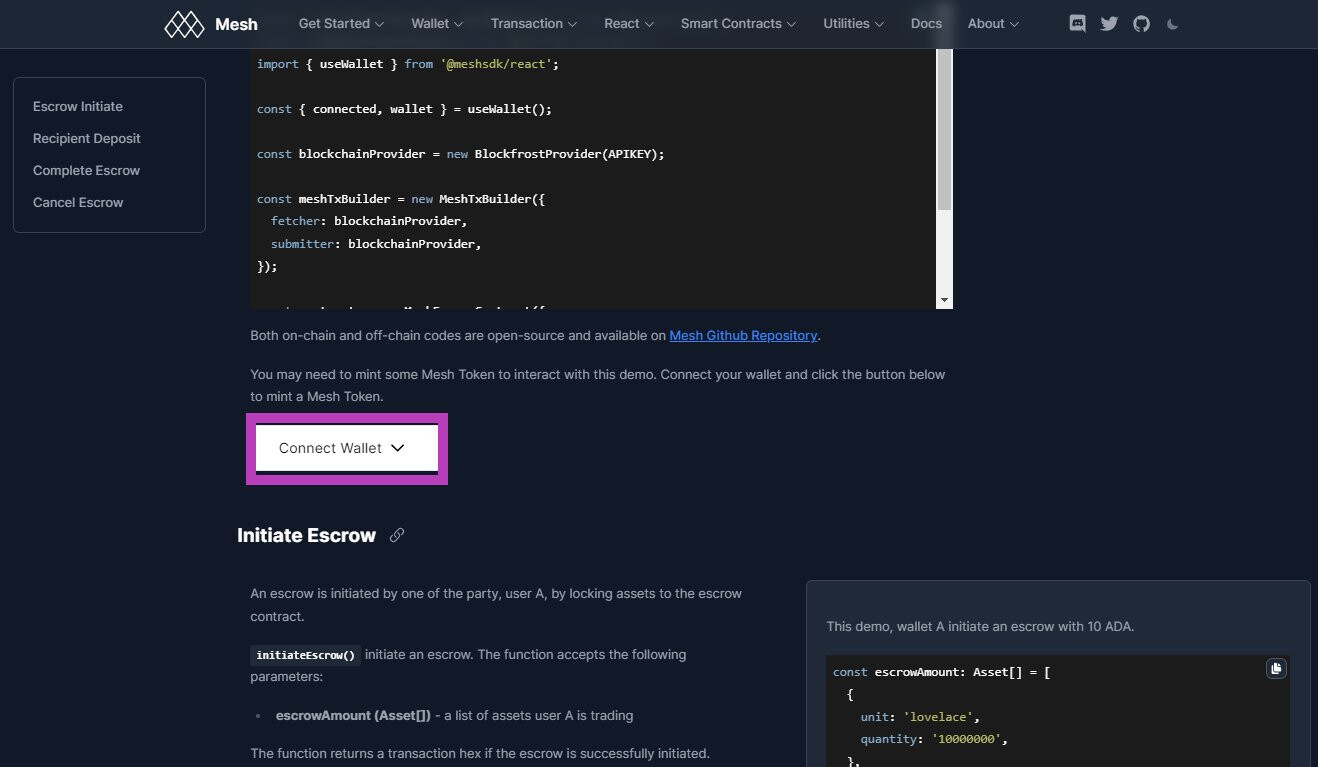Jump to Recipient Deposit section
The height and width of the screenshot is (767, 1318).
tap(87, 138)
